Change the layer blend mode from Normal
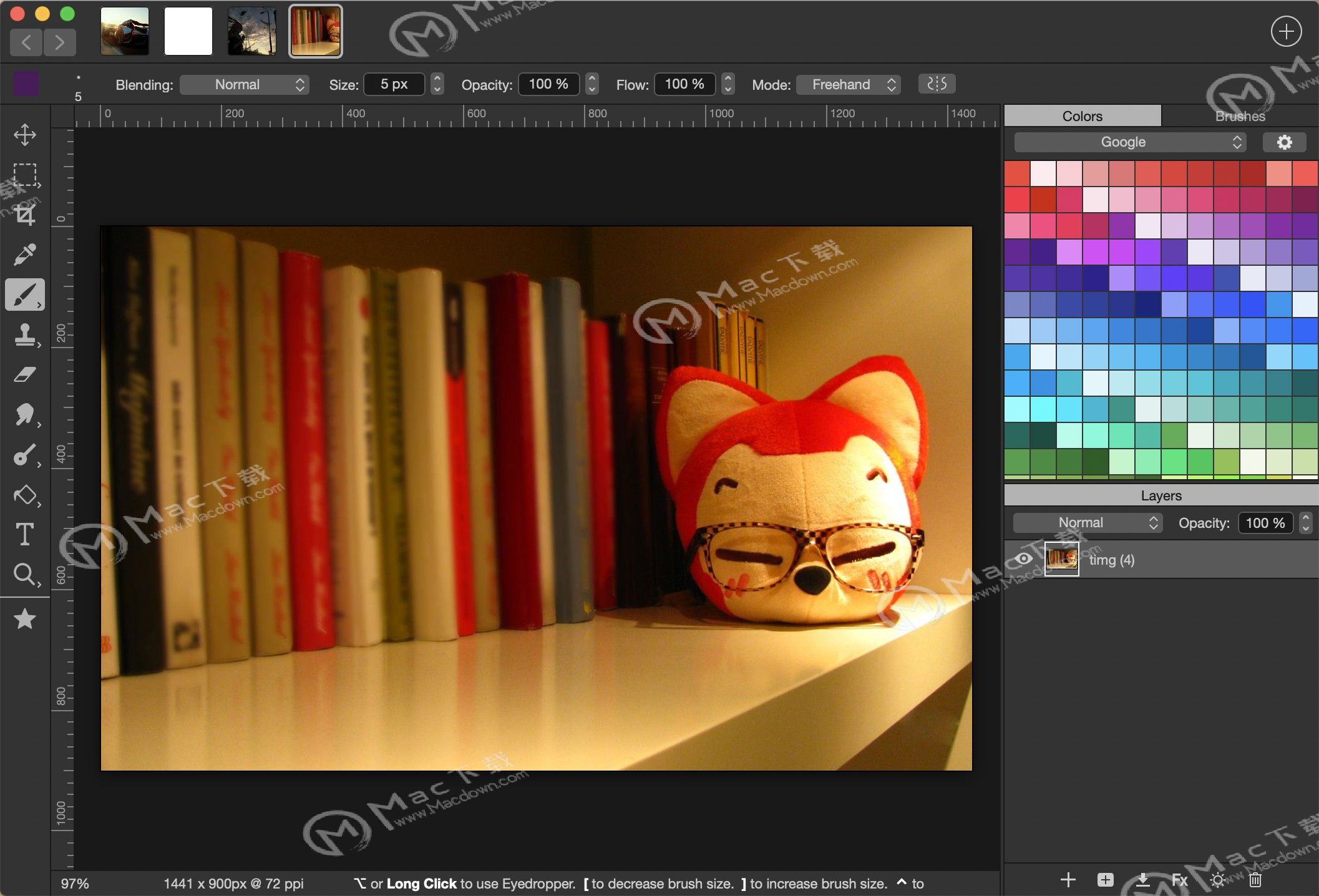The width and height of the screenshot is (1319, 896). [1086, 523]
